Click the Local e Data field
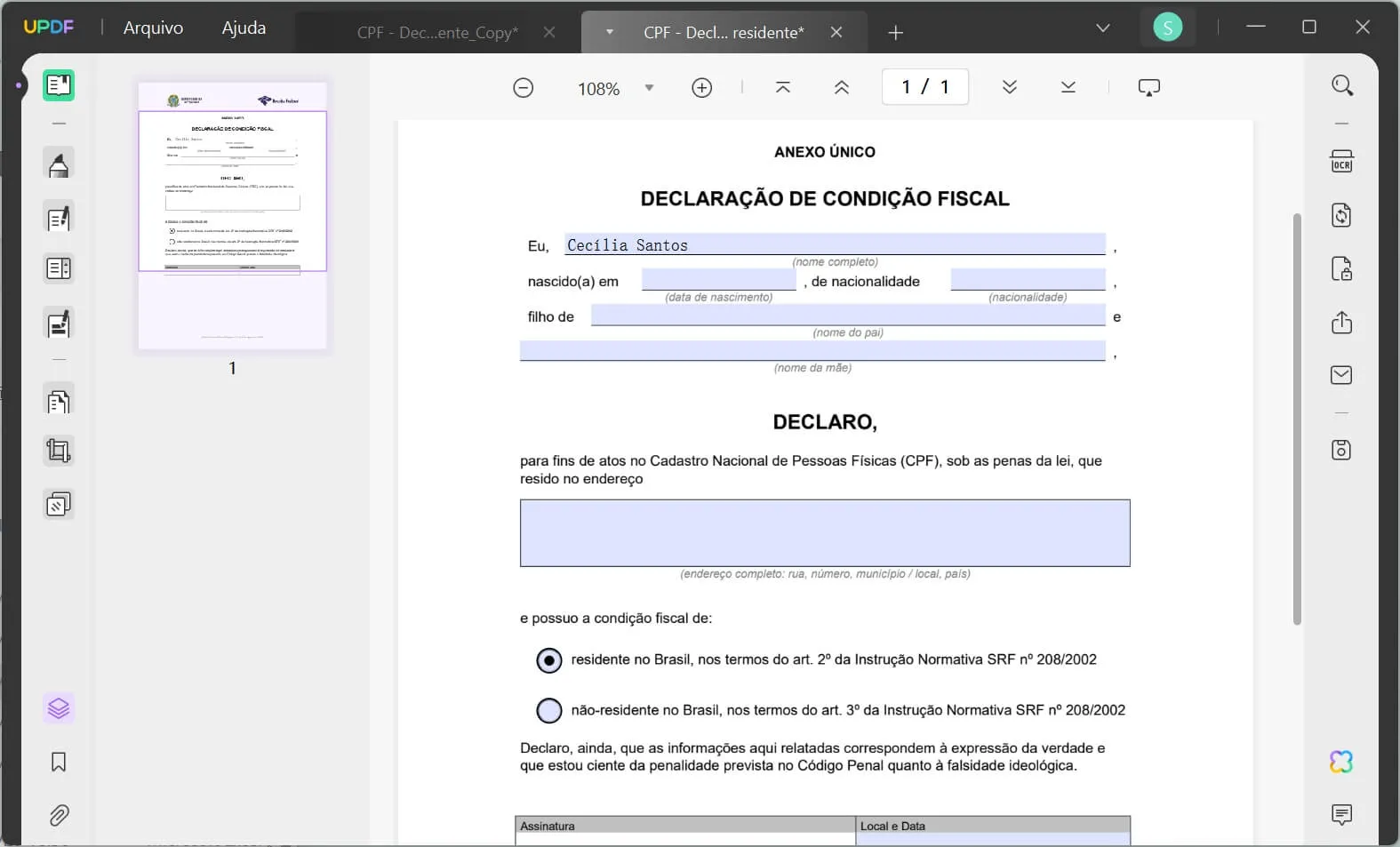 [993, 840]
